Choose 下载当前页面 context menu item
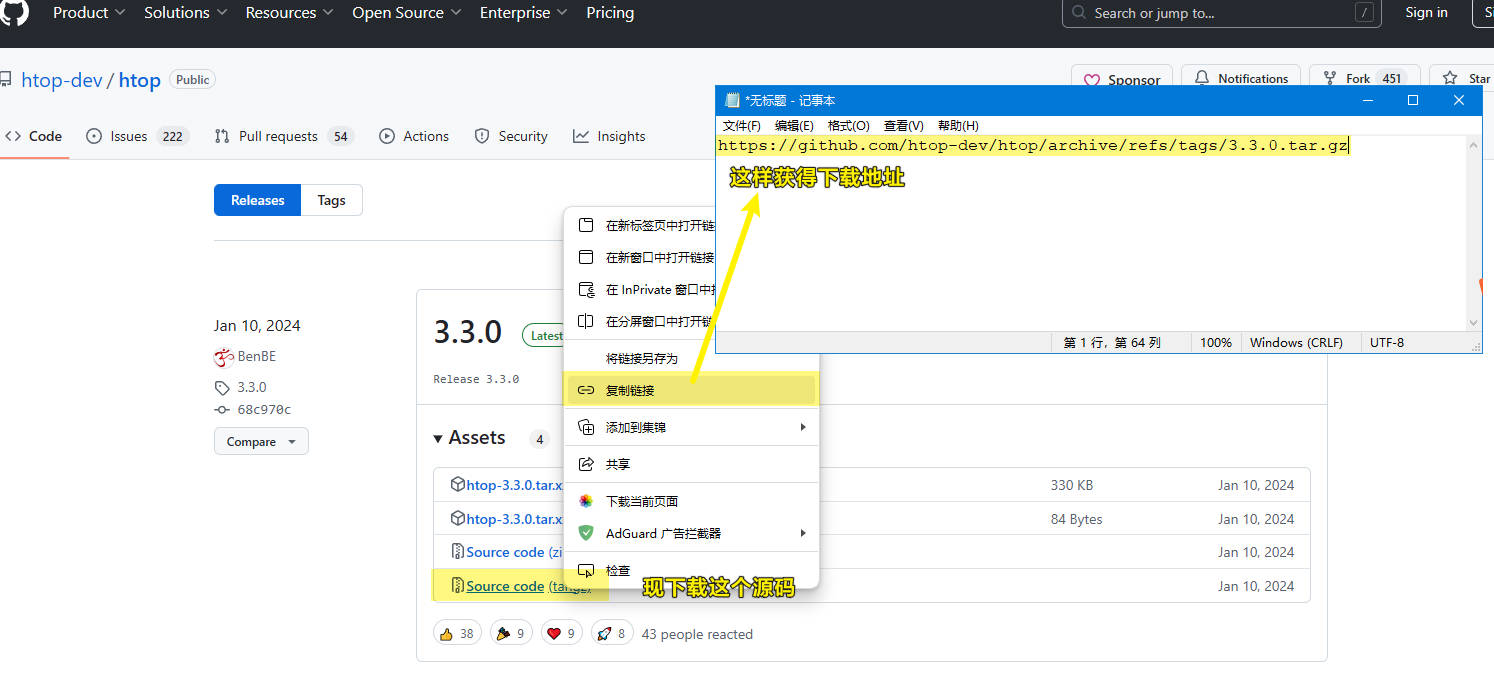 click(692, 501)
